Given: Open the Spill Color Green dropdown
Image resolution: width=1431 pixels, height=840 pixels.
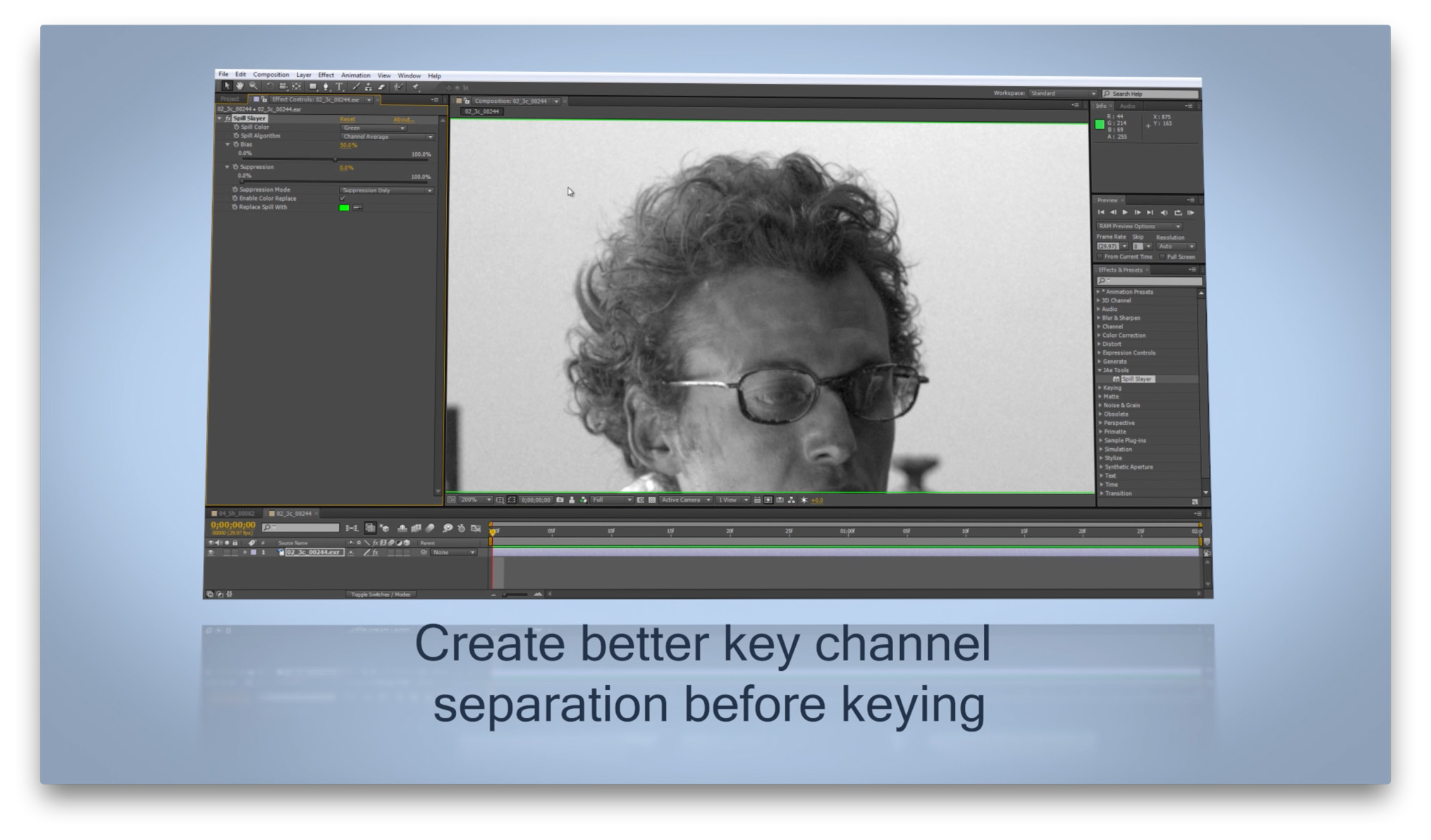Looking at the screenshot, I should coord(374,128).
